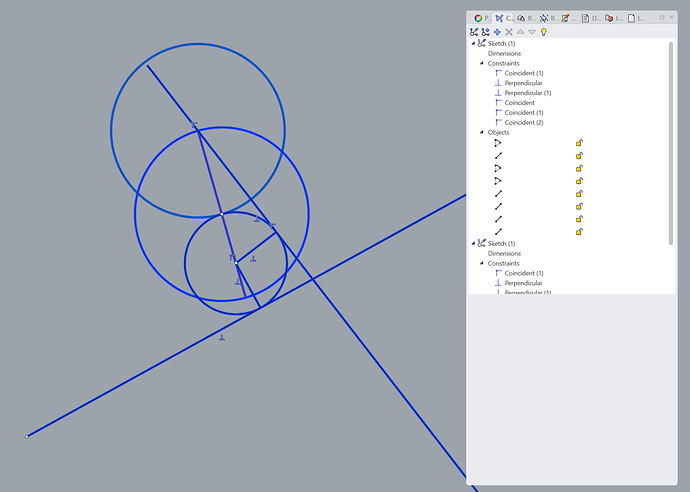Toggle the yellow lightbulb highlight icon
690x492 pixels.
pyautogui.click(x=544, y=32)
